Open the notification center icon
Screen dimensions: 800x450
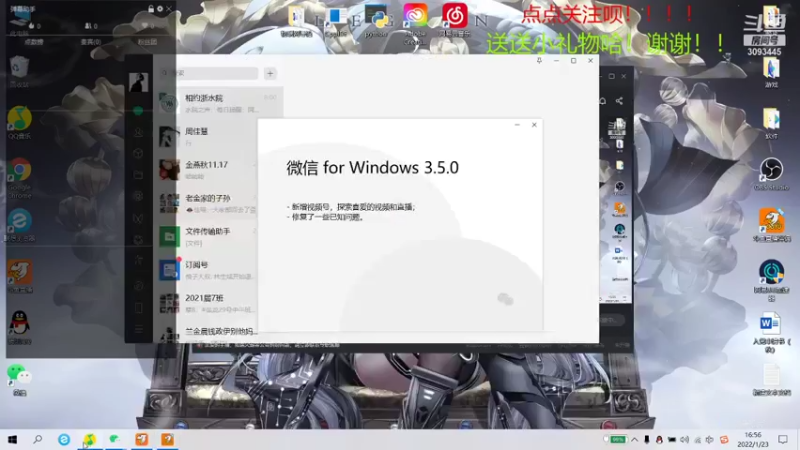coord(783,439)
